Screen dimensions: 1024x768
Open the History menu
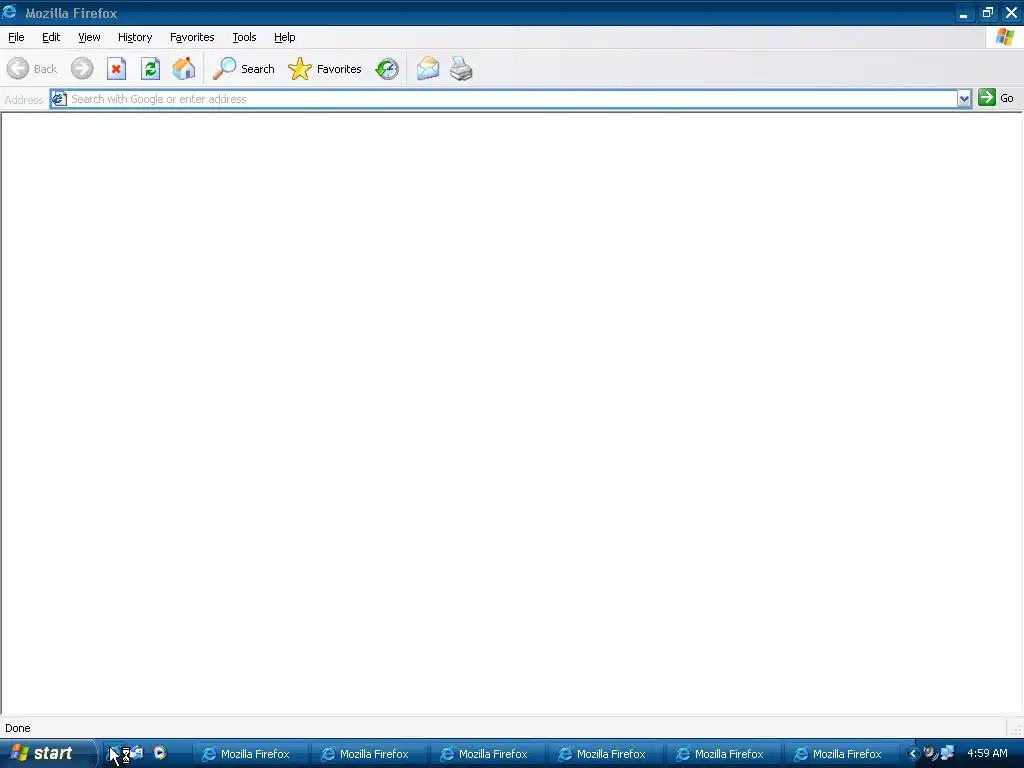pyautogui.click(x=135, y=37)
